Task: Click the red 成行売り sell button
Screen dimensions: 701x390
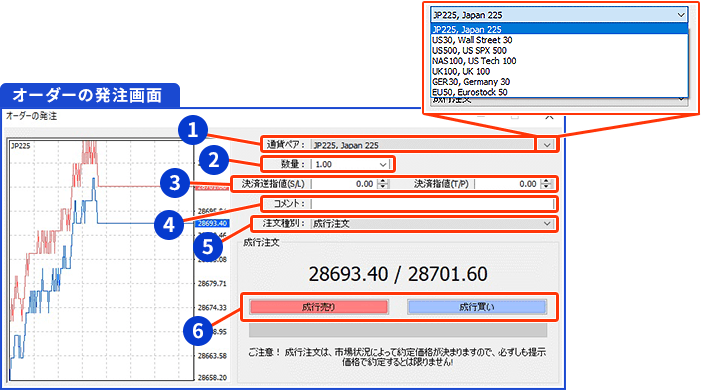Action: [319, 307]
